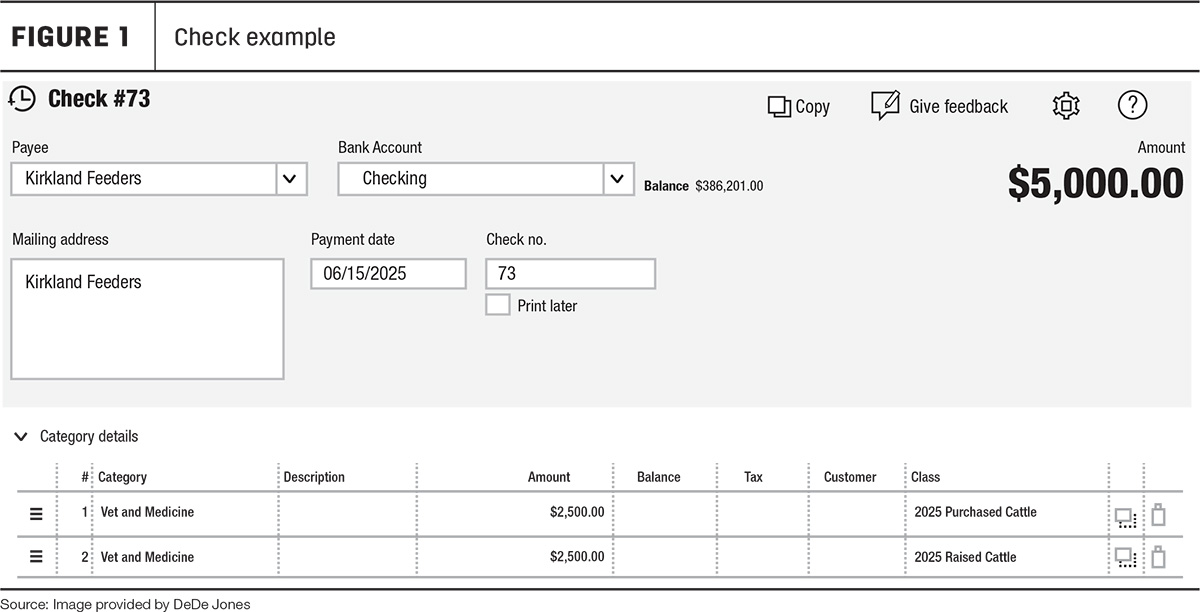This screenshot has width=1200, height=612.
Task: Select Vet and Medicine in row 2
Action: 147,557
